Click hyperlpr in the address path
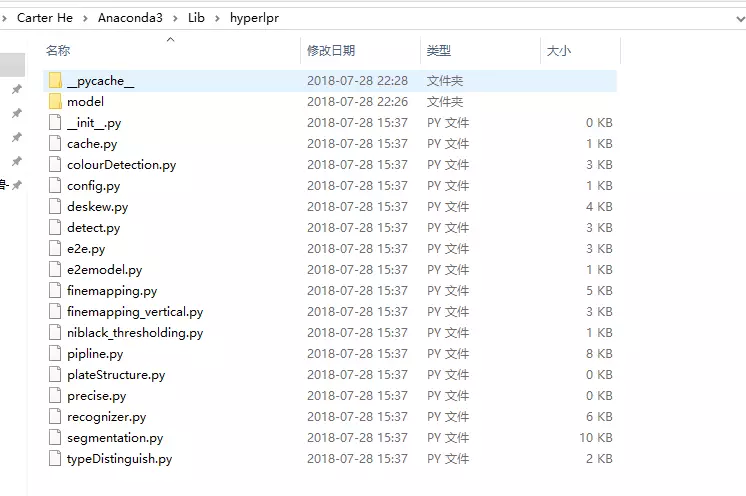 tap(254, 18)
